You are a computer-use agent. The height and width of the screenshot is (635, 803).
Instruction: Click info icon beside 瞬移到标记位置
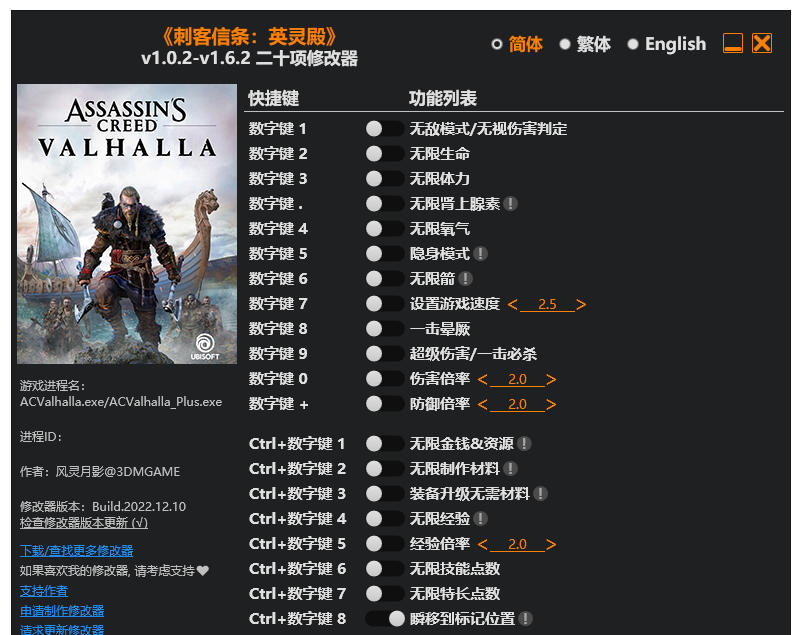[525, 619]
